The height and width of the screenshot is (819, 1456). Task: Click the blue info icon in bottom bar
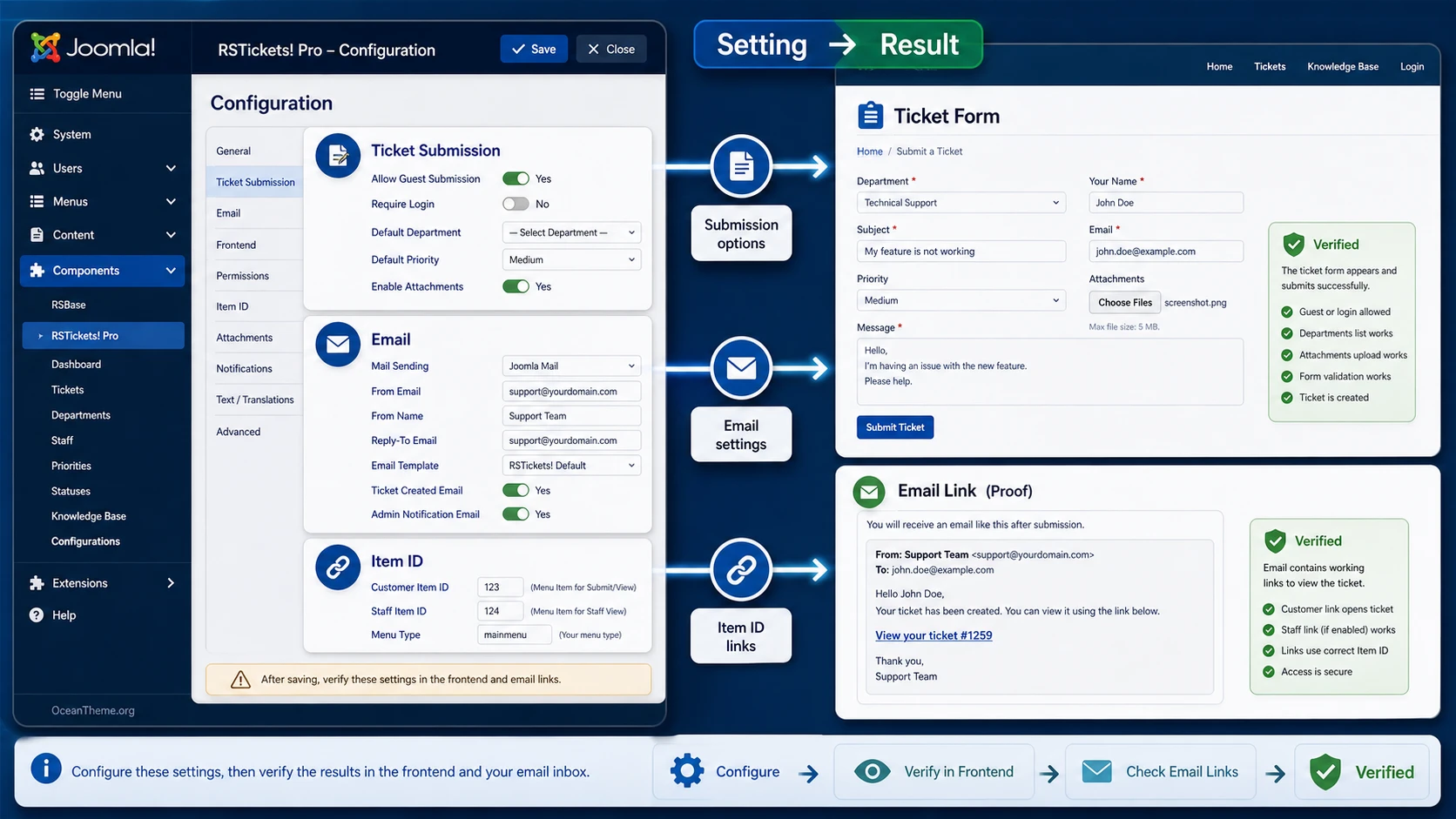pyautogui.click(x=46, y=769)
